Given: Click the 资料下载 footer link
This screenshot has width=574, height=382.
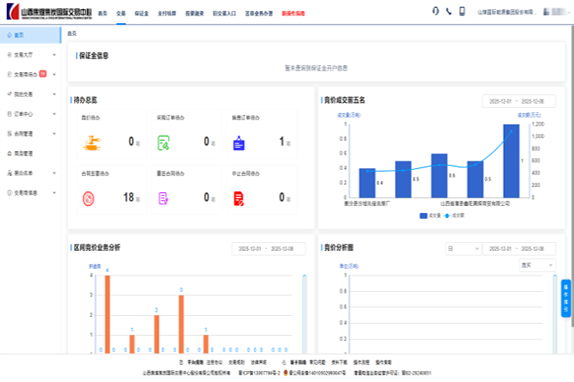Looking at the screenshot, I should tap(339, 362).
